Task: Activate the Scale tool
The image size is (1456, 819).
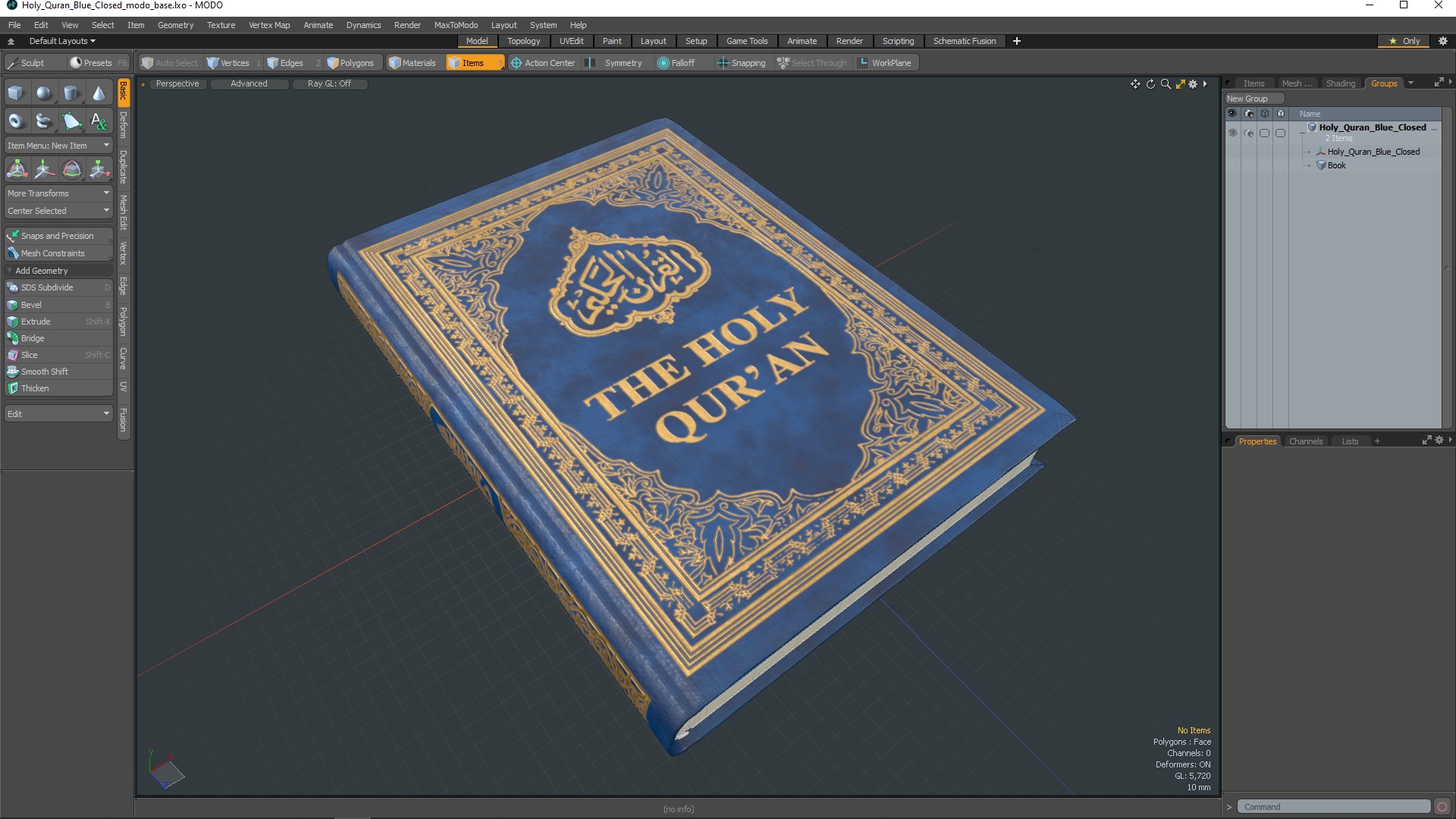Action: tap(99, 169)
